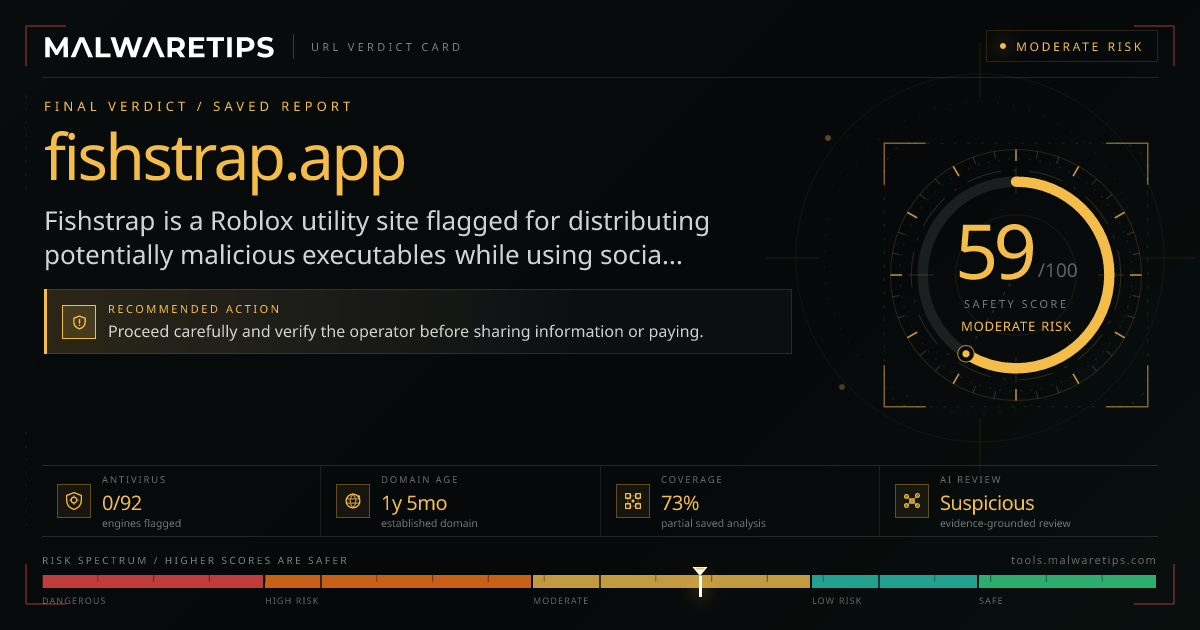
Task: Click the shield warning icon in Recommended Action
Action: (79, 322)
